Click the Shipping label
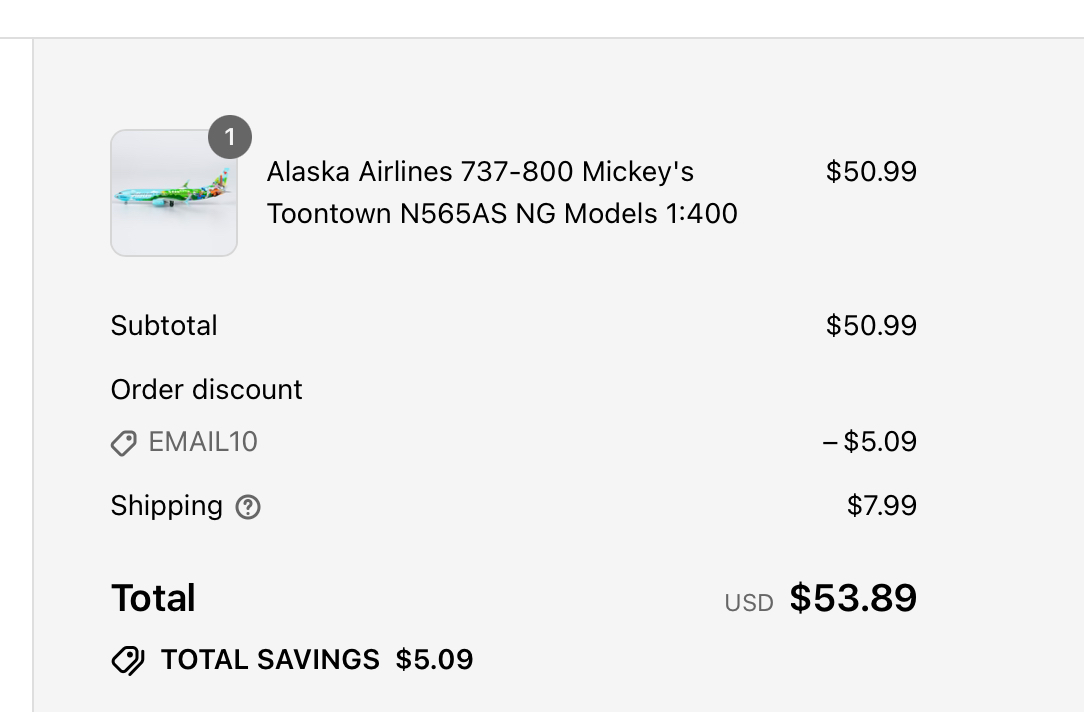Viewport: 1084px width, 712px height. click(x=167, y=506)
